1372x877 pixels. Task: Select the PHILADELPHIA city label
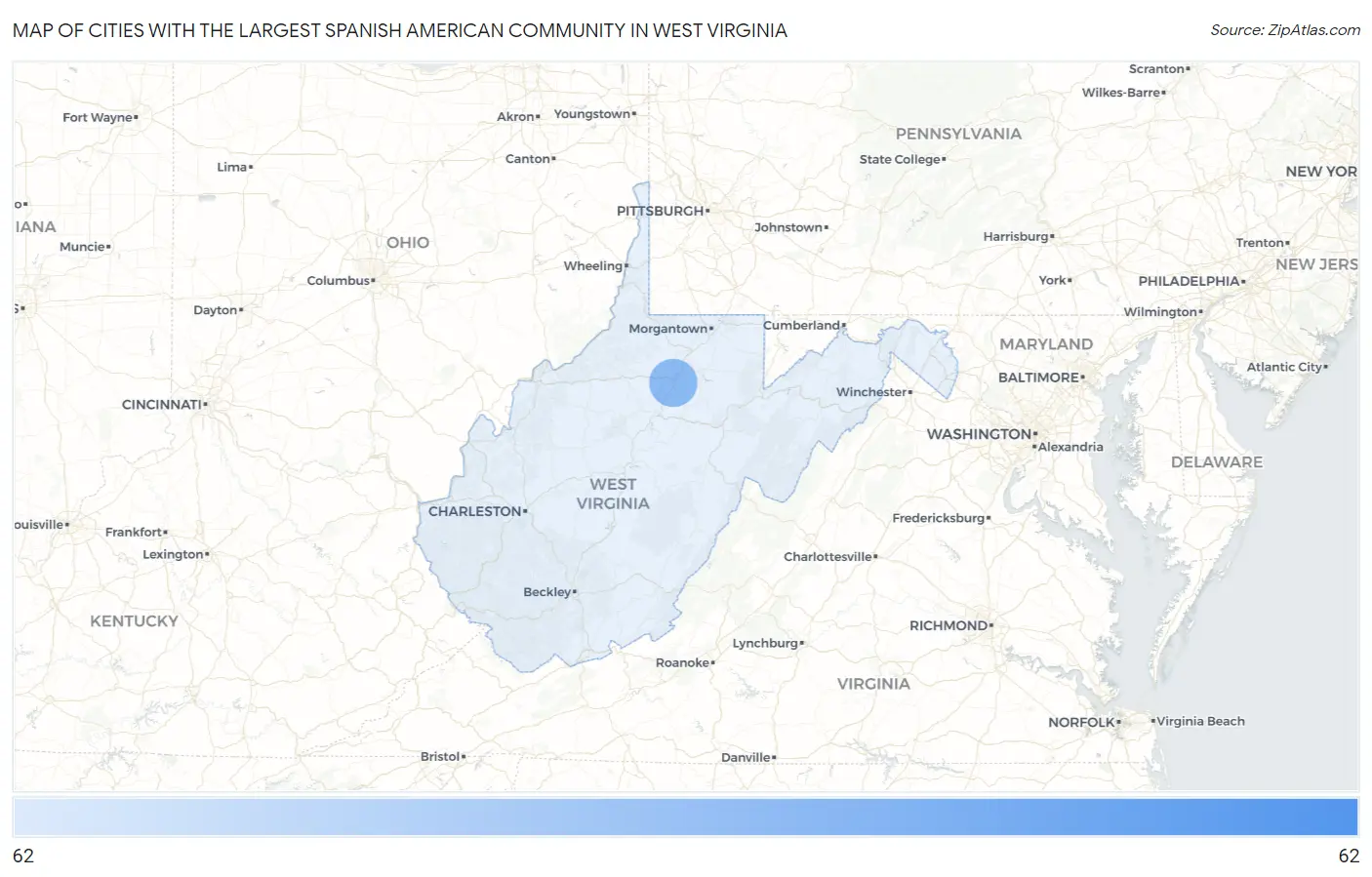point(1190,281)
